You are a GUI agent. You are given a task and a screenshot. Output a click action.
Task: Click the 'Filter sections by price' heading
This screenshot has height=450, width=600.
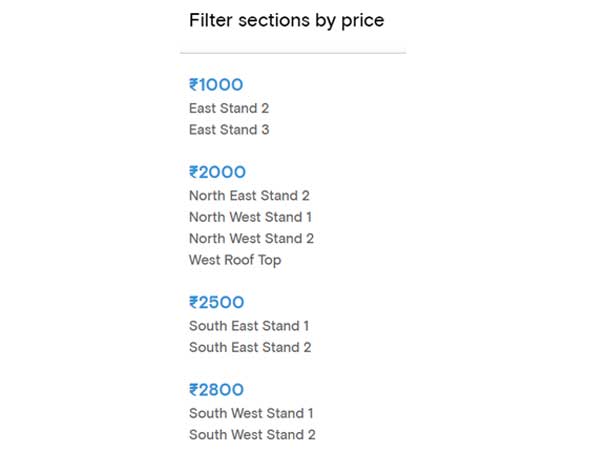click(286, 20)
